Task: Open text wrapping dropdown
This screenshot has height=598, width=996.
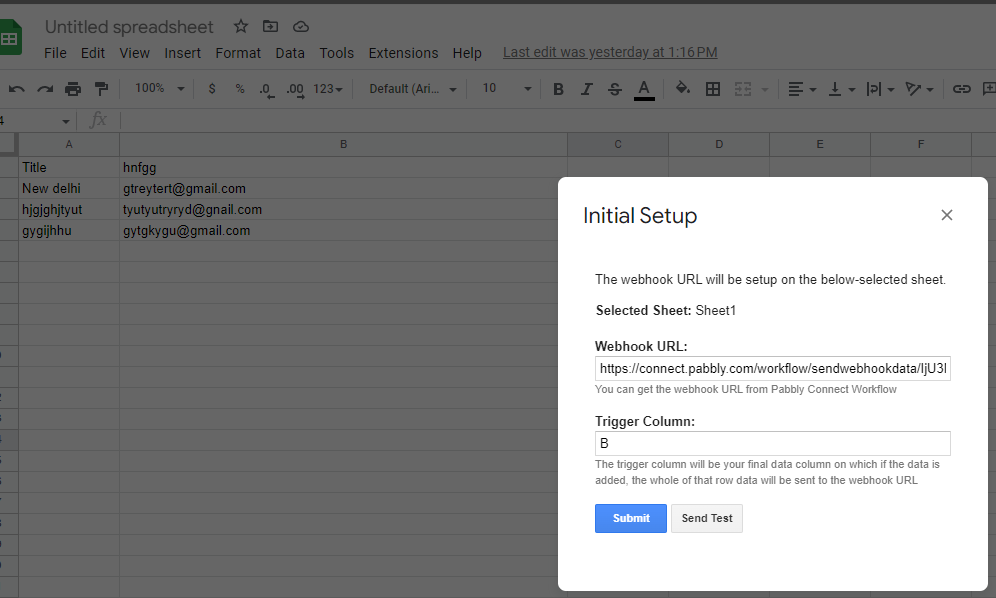Action: pos(880,89)
